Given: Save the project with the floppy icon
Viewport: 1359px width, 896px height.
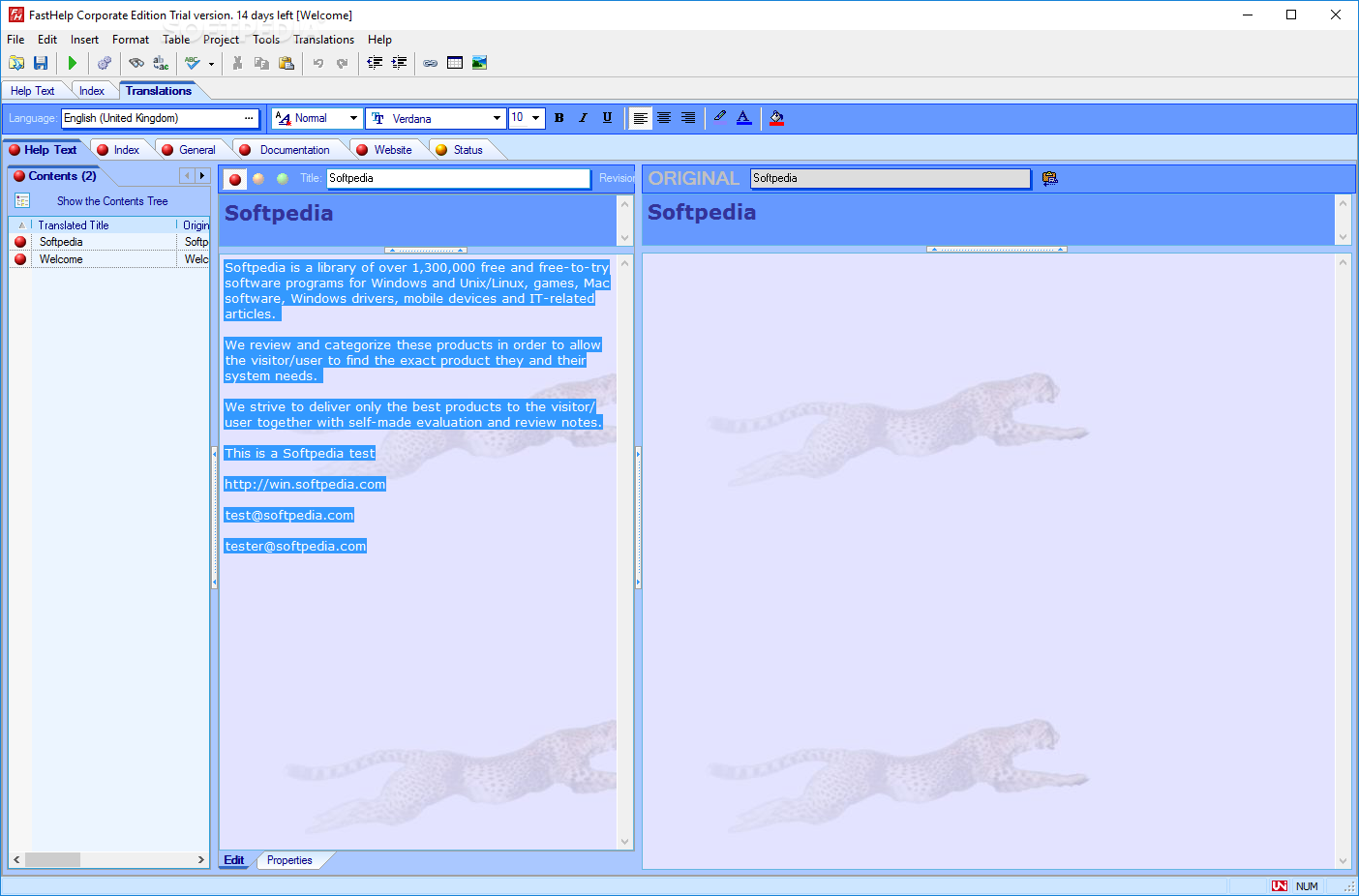Looking at the screenshot, I should [41, 63].
